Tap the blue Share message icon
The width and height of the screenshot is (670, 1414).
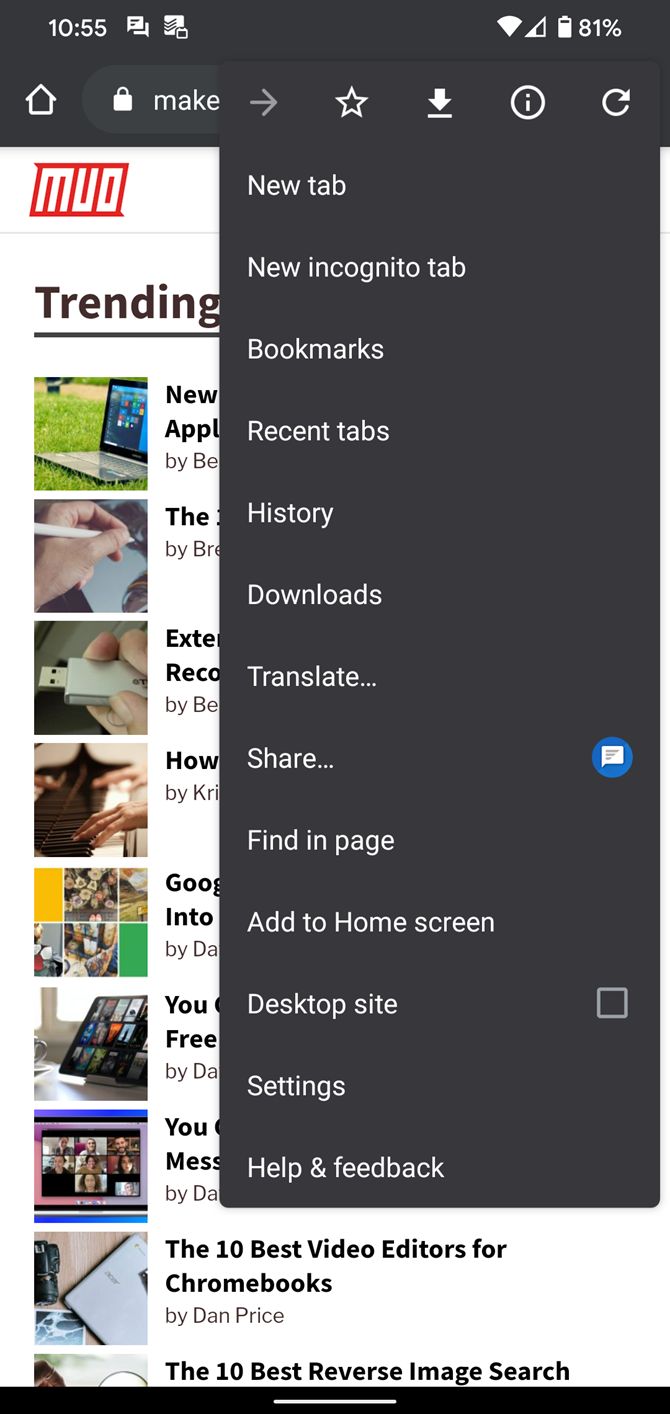point(612,757)
